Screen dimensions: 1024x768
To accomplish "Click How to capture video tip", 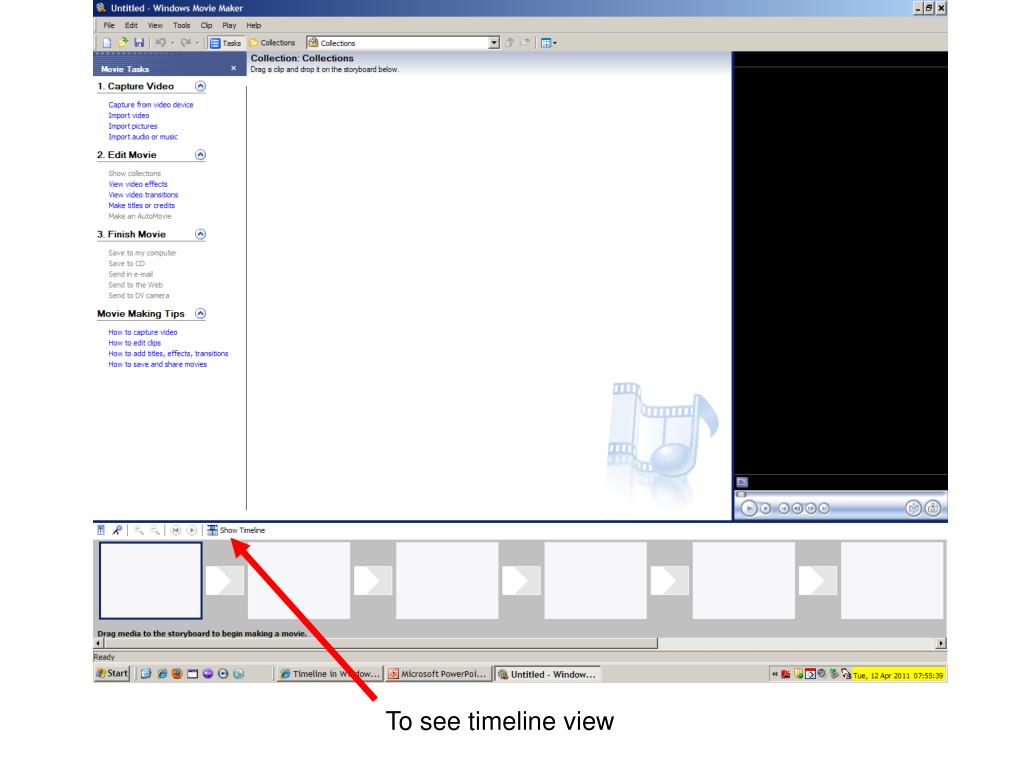I will coord(142,332).
